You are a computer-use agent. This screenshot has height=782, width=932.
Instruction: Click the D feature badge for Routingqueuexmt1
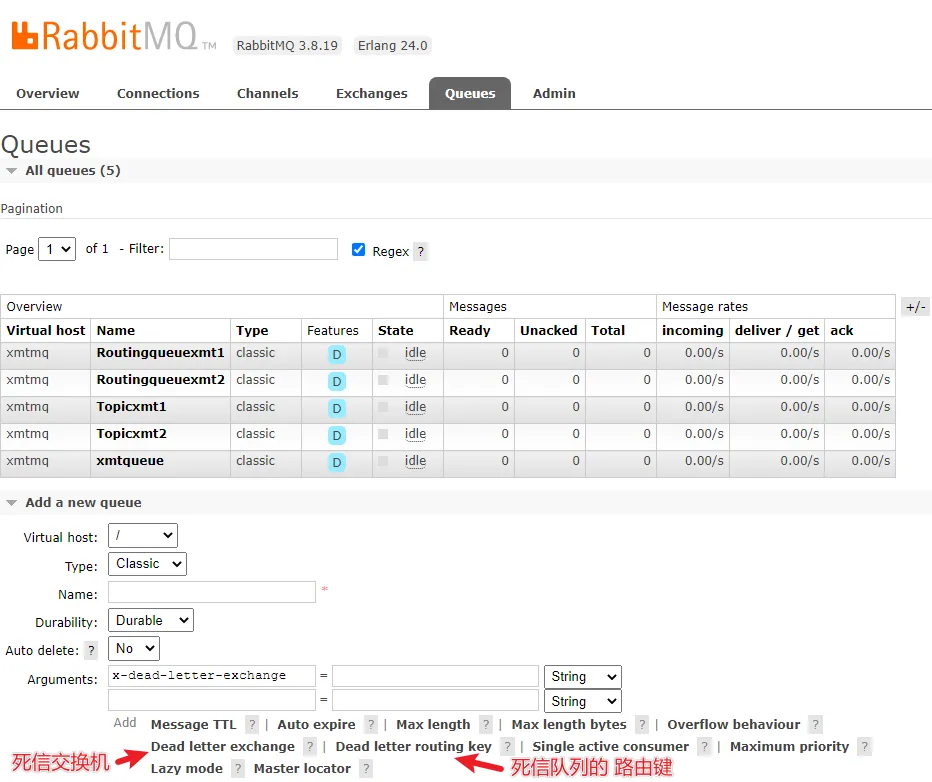[336, 355]
